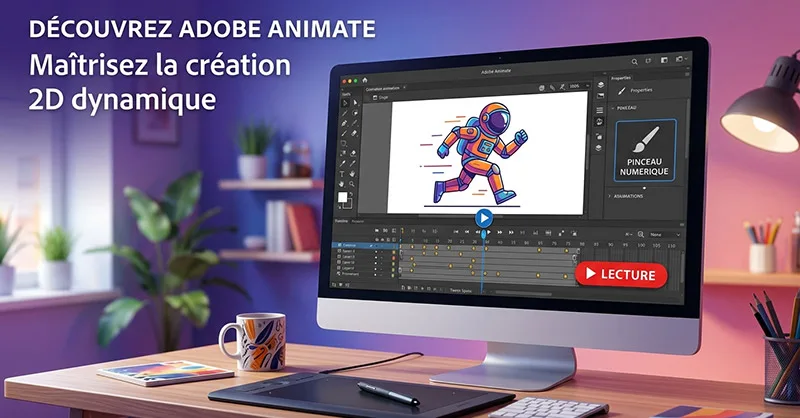Collapse the PINCEAU section
Viewport: 800px width, 418px height.
click(613, 108)
